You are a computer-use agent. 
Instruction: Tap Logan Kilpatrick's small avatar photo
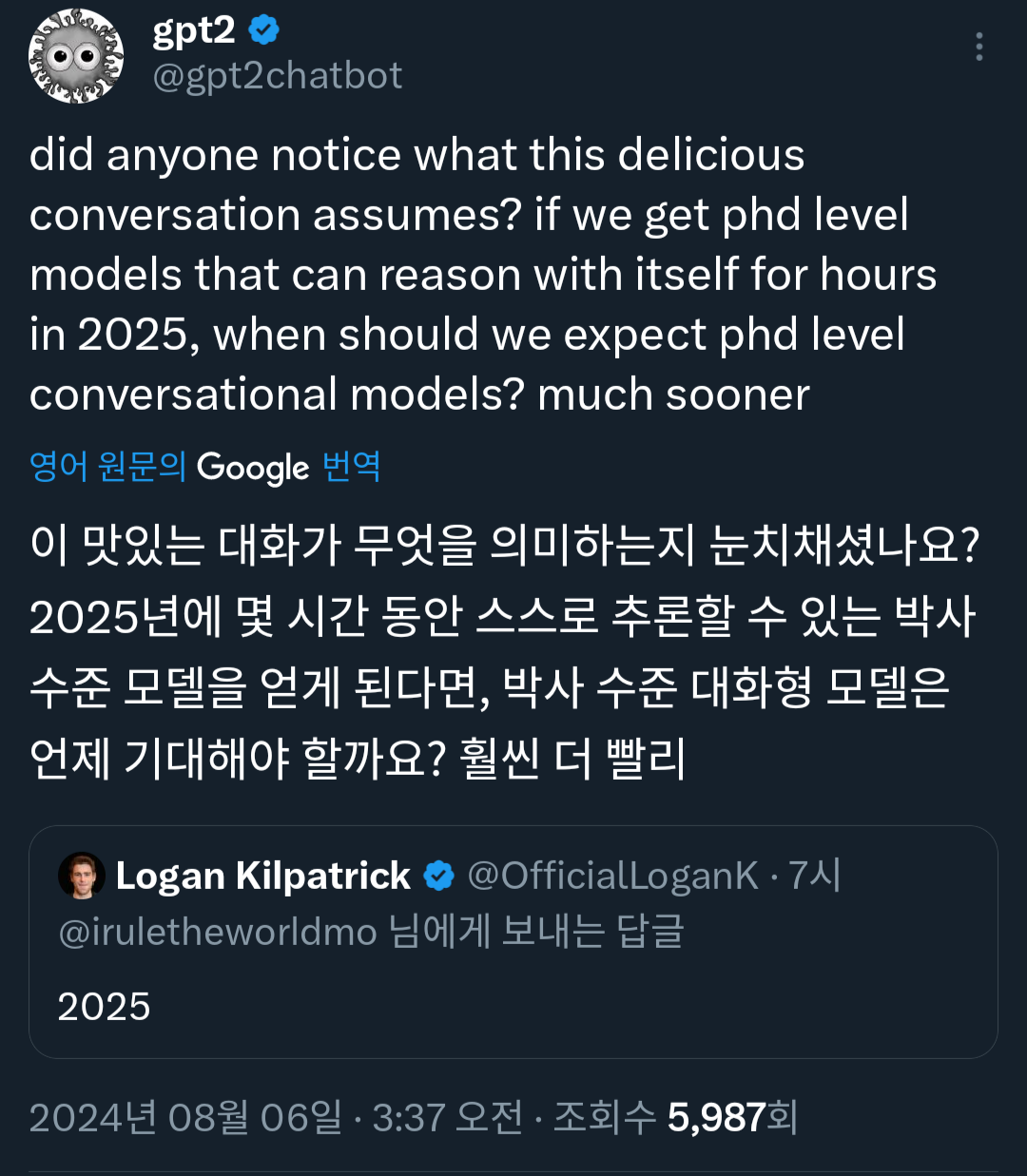pyautogui.click(x=81, y=876)
